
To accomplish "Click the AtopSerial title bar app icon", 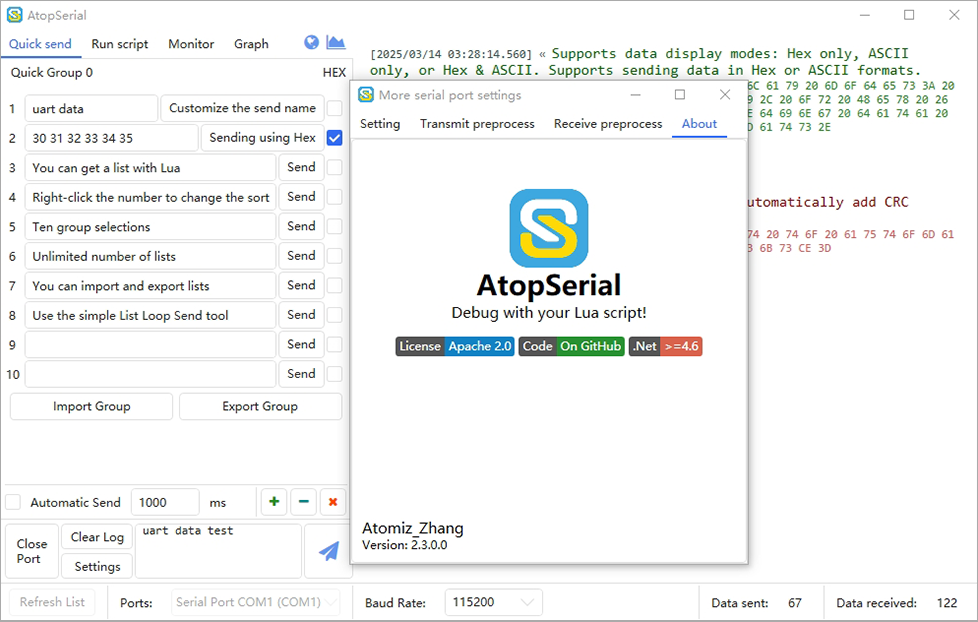I will click(x=14, y=15).
